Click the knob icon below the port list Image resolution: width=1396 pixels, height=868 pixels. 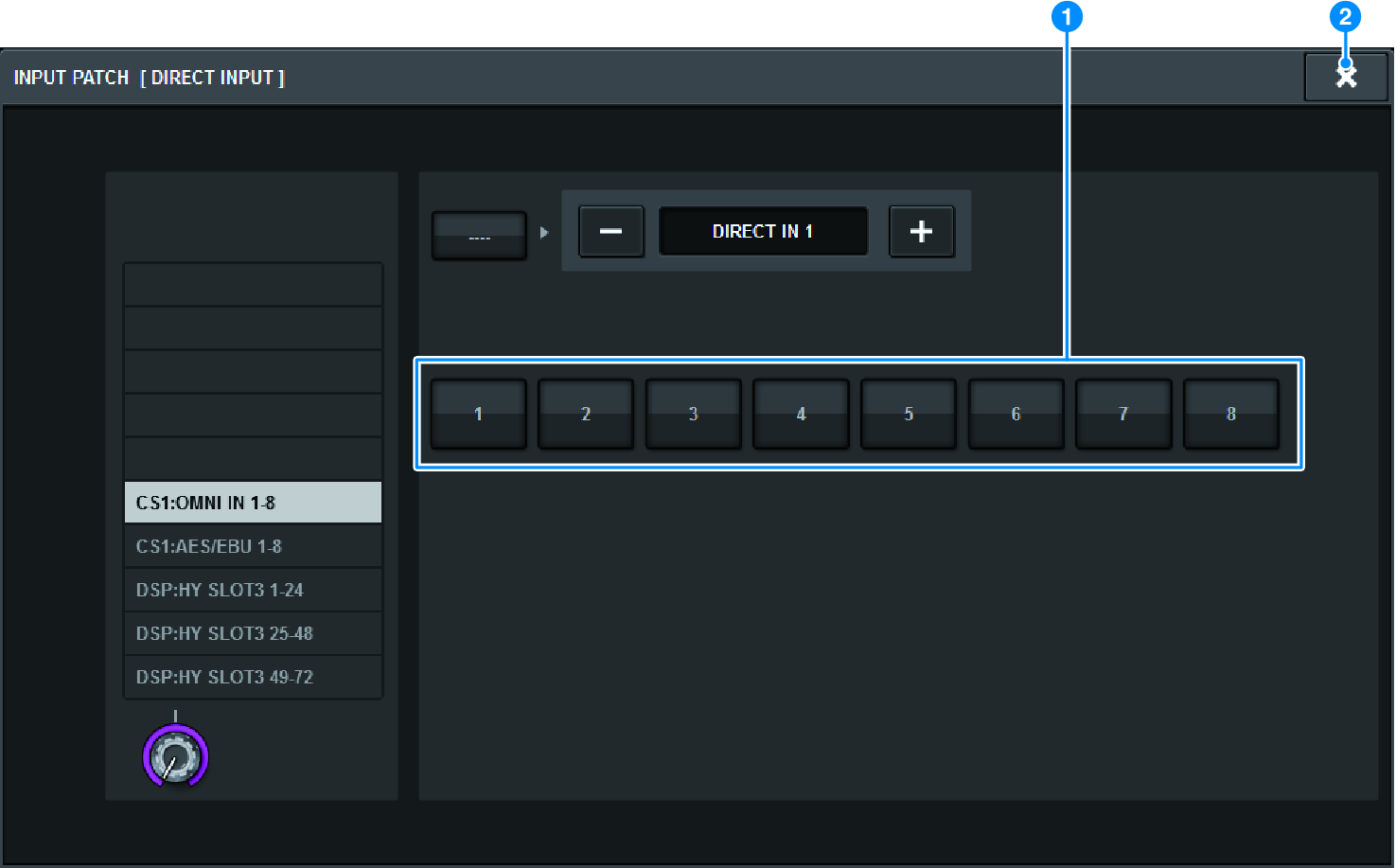(175, 755)
